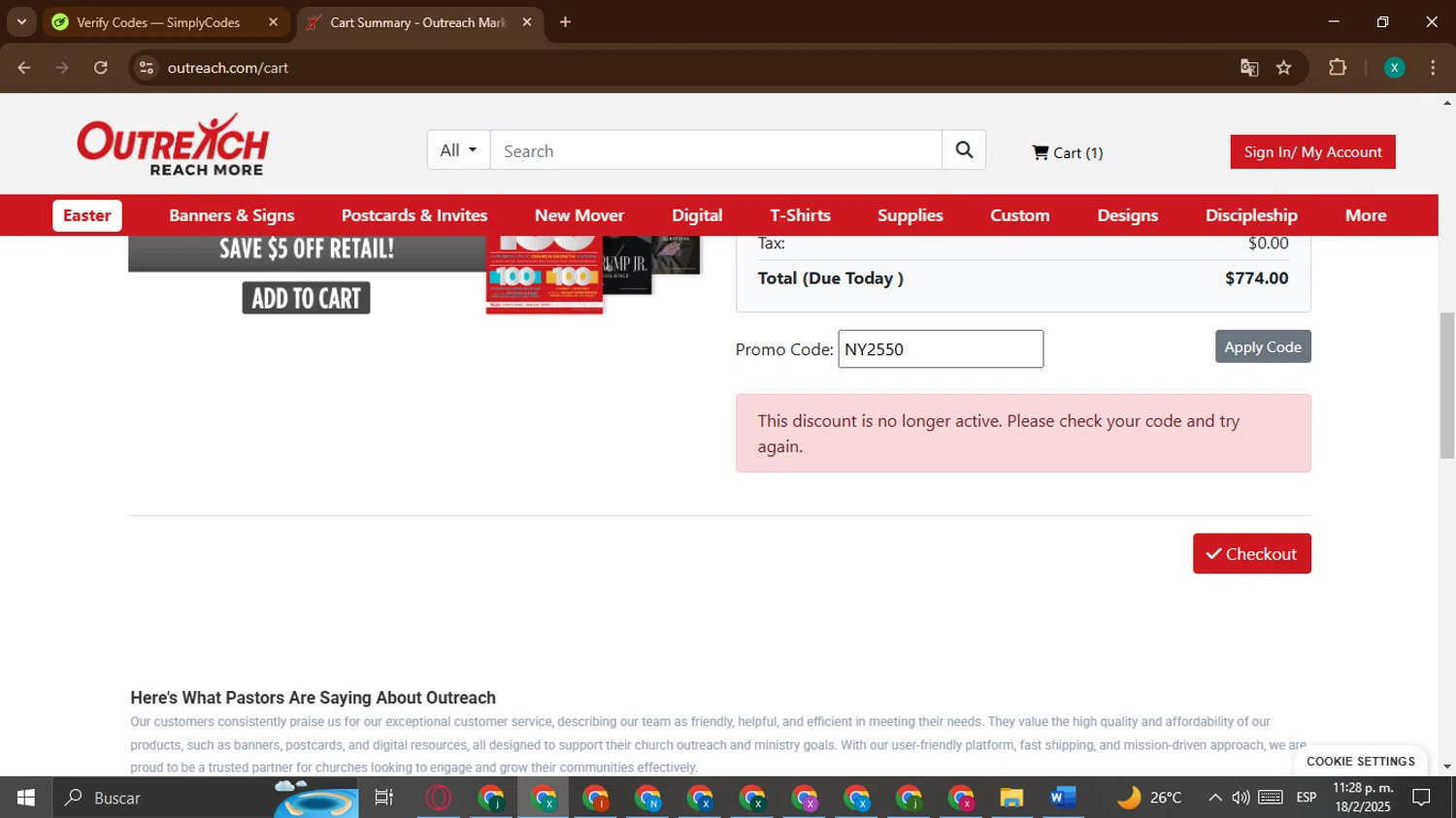
Task: Open the Discipleship menu
Action: pyautogui.click(x=1251, y=215)
